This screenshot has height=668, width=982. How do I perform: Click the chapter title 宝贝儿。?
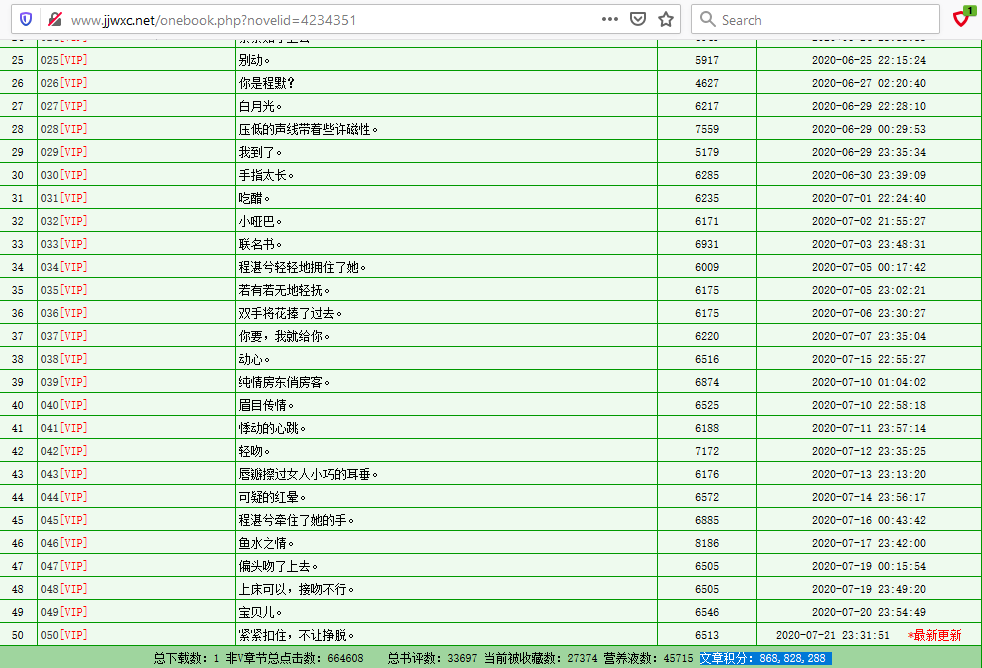point(260,612)
